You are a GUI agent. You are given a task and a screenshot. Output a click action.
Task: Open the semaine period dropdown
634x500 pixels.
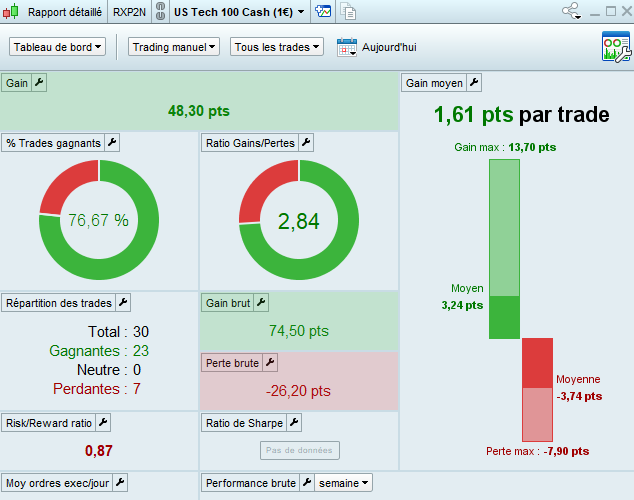(x=343, y=483)
